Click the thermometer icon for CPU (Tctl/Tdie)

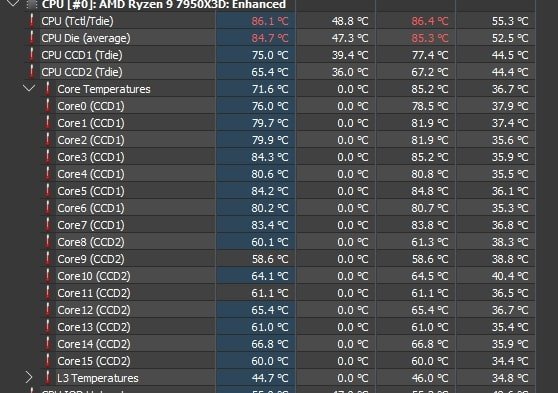point(32,21)
